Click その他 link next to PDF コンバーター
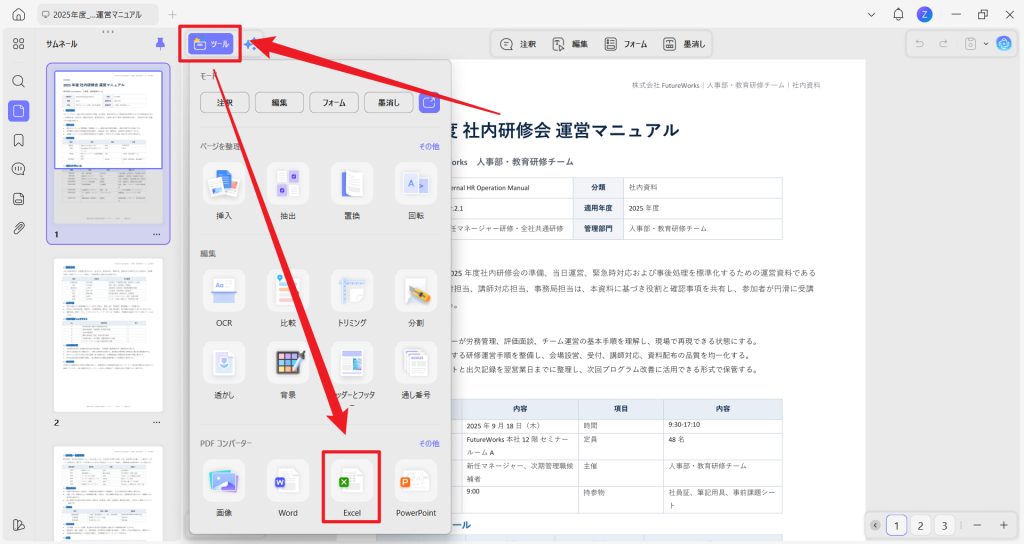The height and width of the screenshot is (544, 1024). pos(429,443)
